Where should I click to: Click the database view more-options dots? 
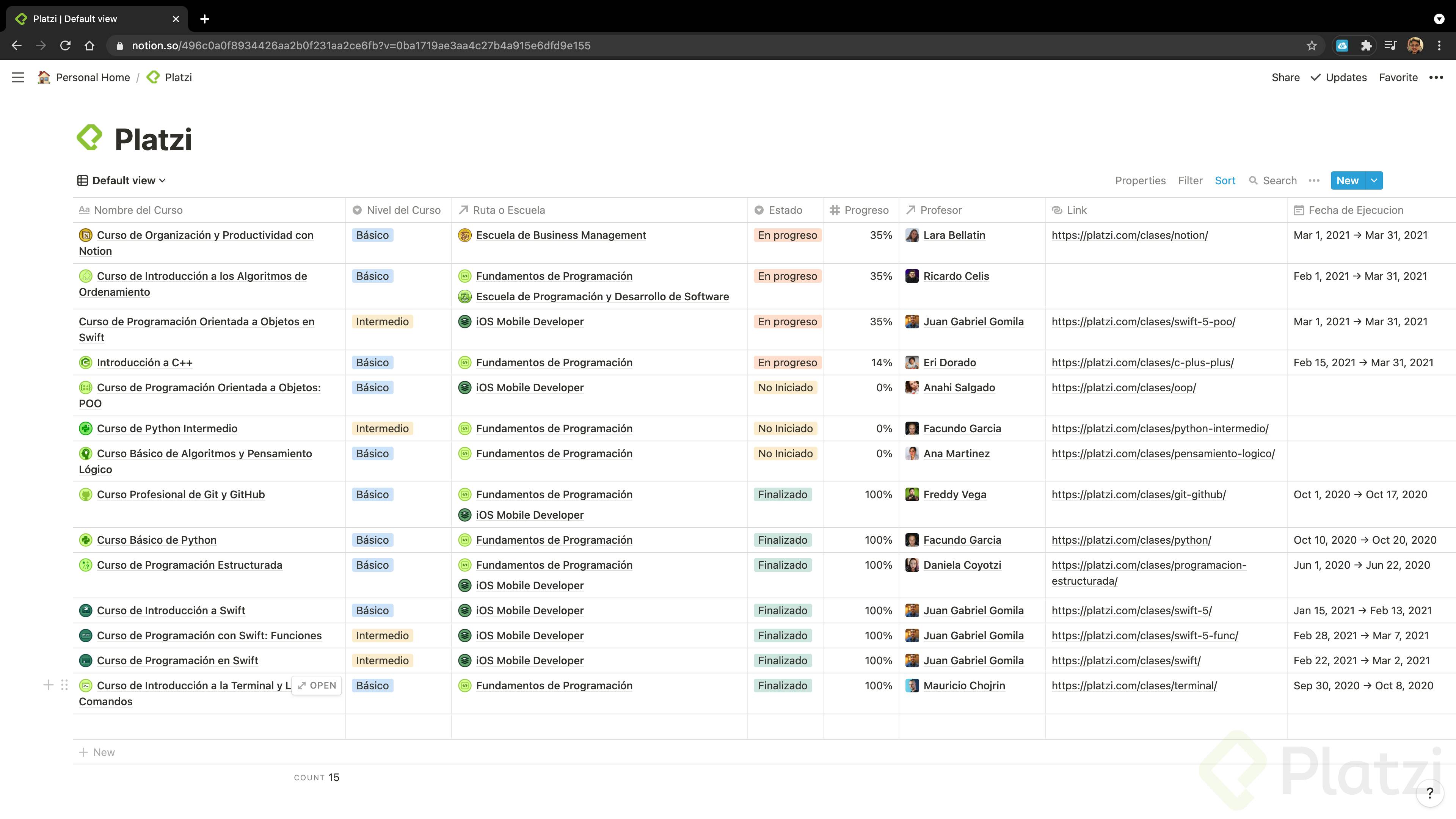[x=1313, y=180]
